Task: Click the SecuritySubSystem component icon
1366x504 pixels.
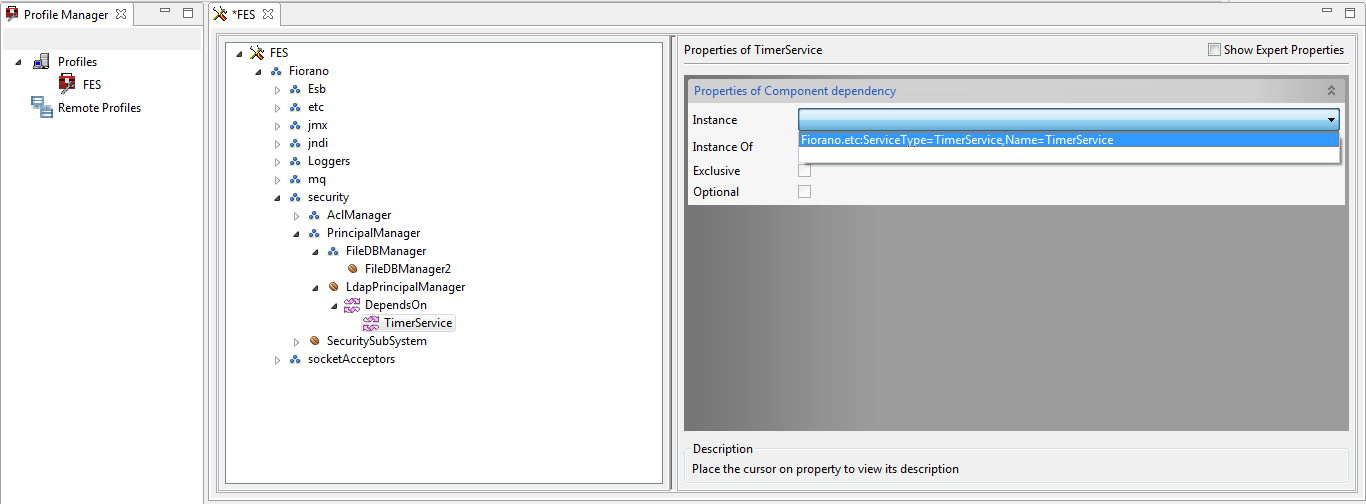Action: click(314, 341)
